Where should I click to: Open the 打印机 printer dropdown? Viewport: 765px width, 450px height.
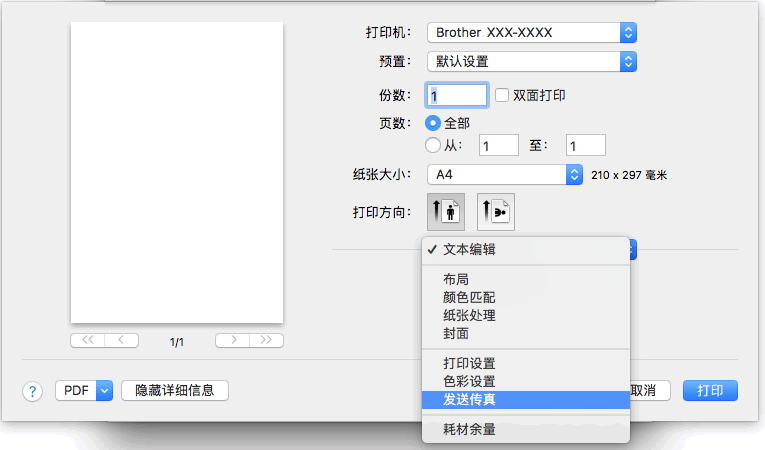[x=531, y=33]
